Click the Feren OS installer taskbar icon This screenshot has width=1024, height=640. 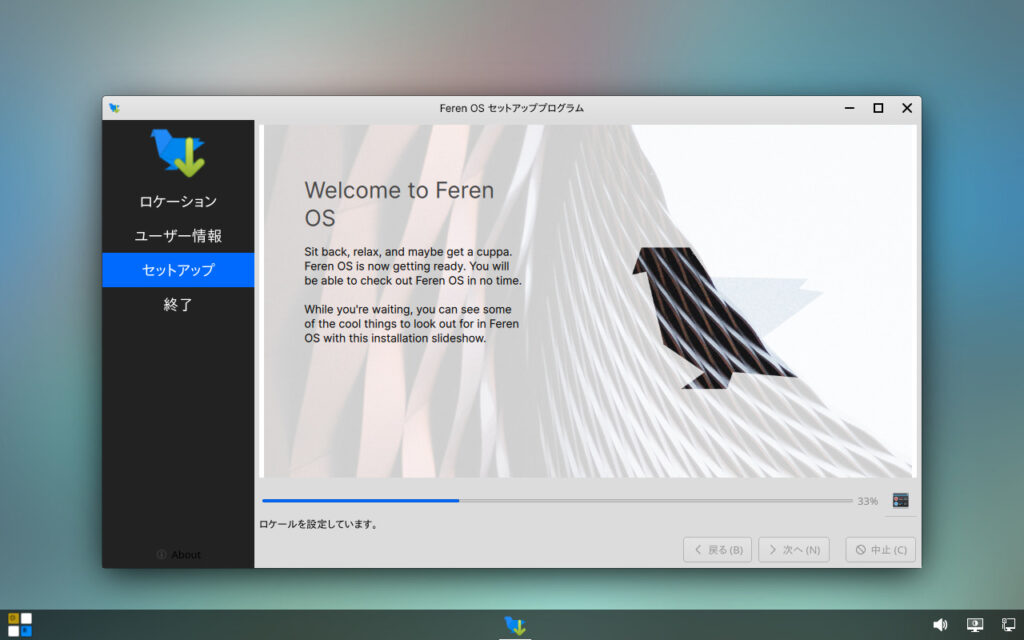[x=515, y=626]
